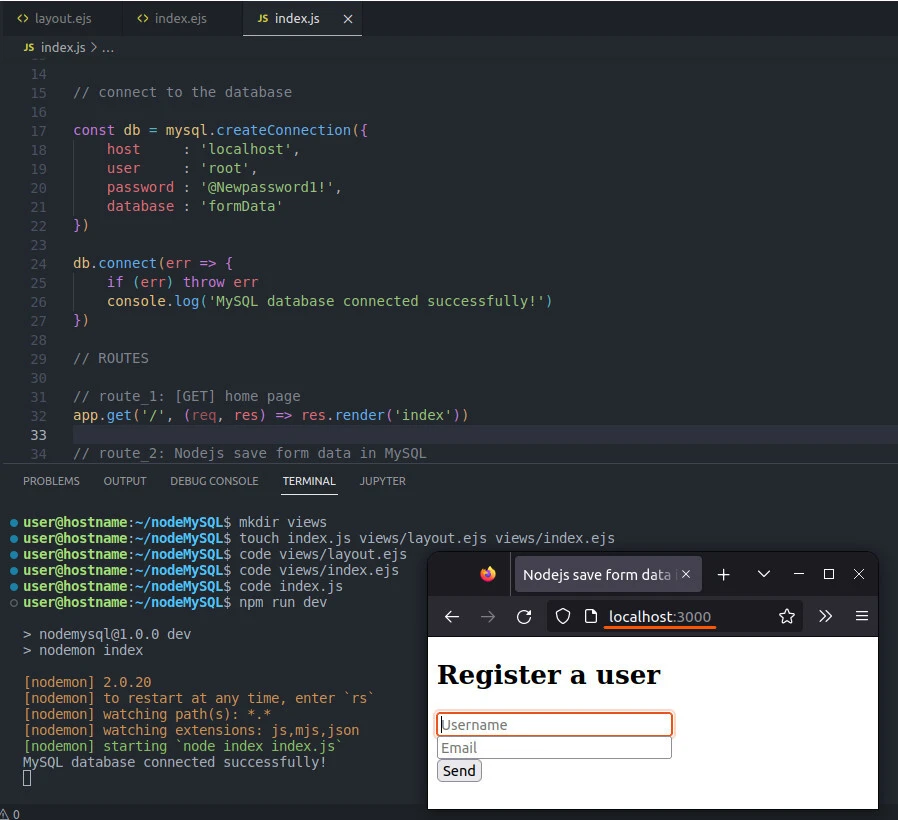Close the index.js editor tab
This screenshot has width=898, height=820.
pyautogui.click(x=347, y=19)
